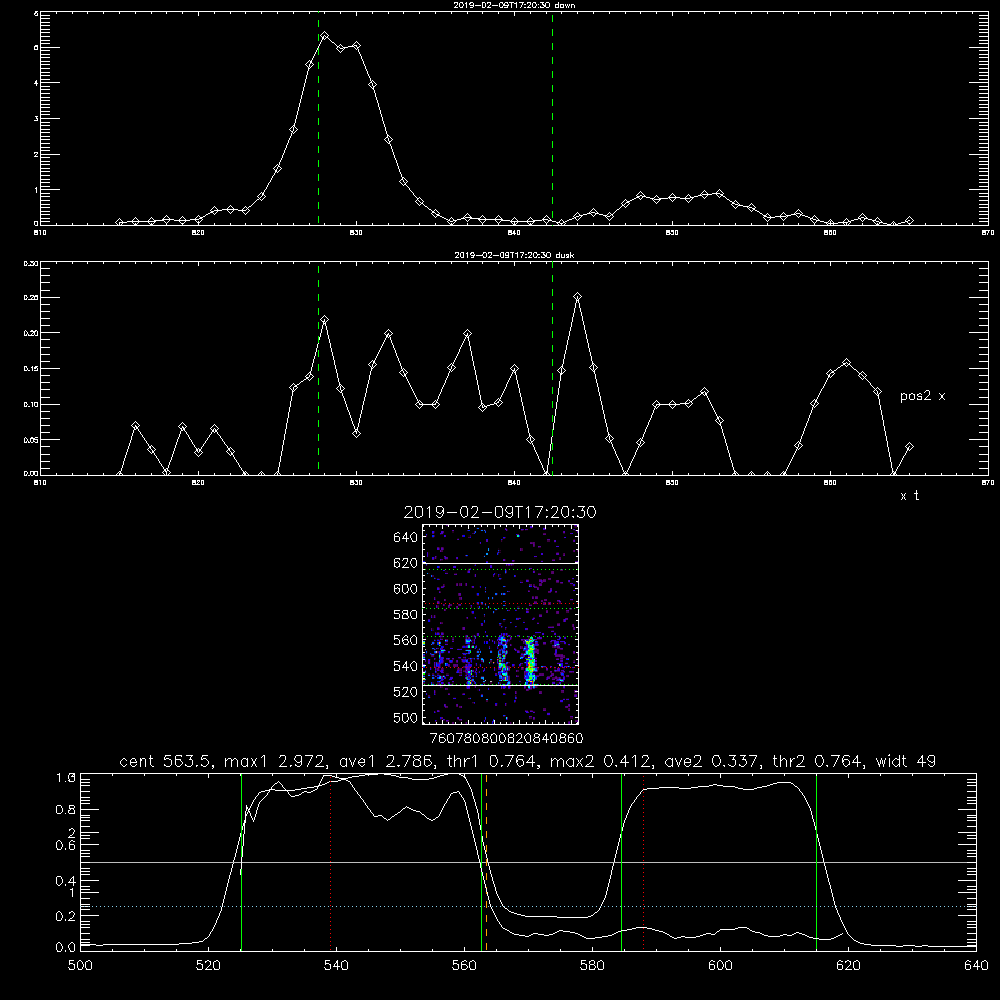The image size is (1000, 1000).
Task: Click x-axis label 500 of bottom profile plot
Action: click(80, 966)
